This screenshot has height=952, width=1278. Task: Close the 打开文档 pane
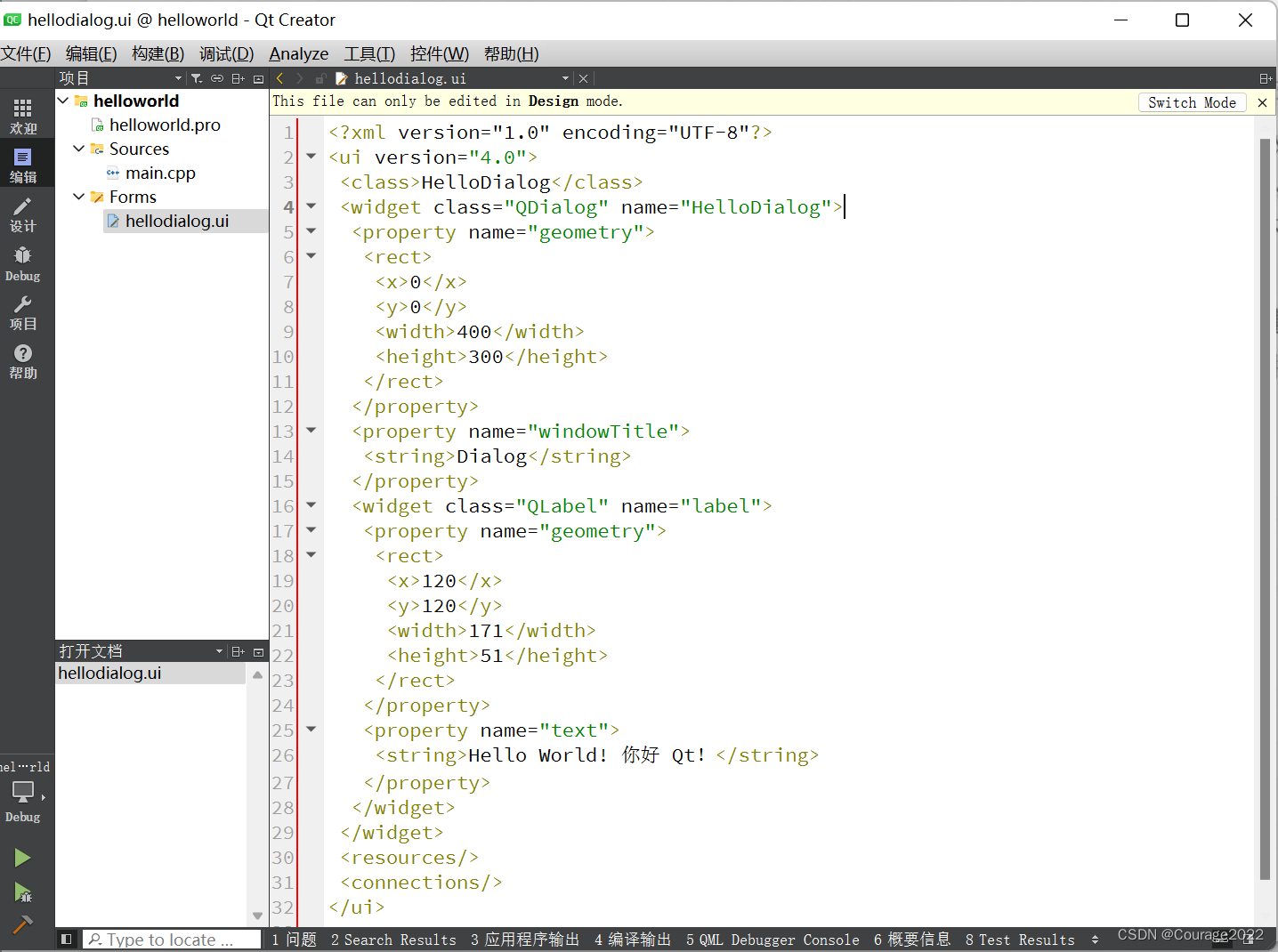click(x=258, y=651)
